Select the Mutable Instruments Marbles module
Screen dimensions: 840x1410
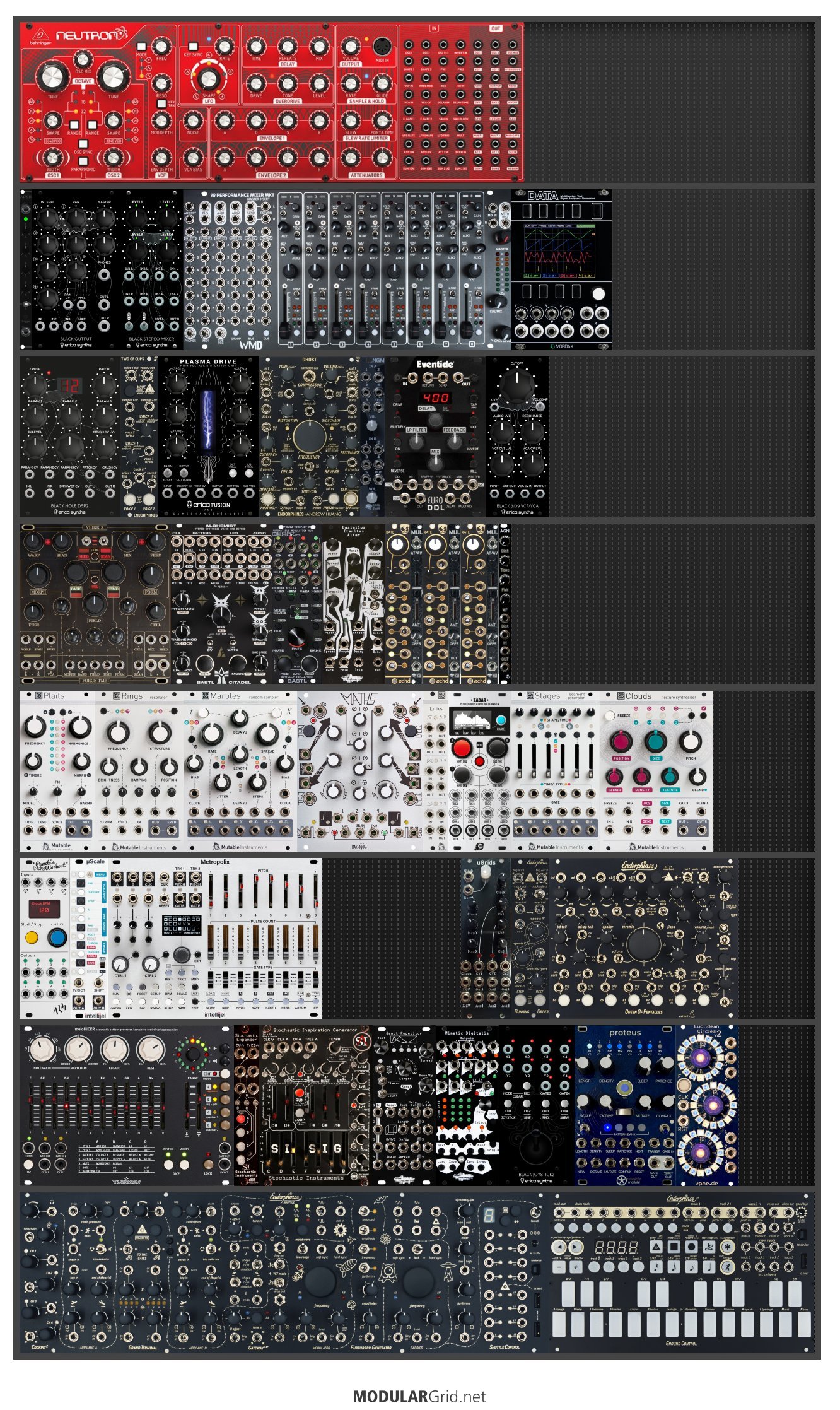tap(240, 771)
